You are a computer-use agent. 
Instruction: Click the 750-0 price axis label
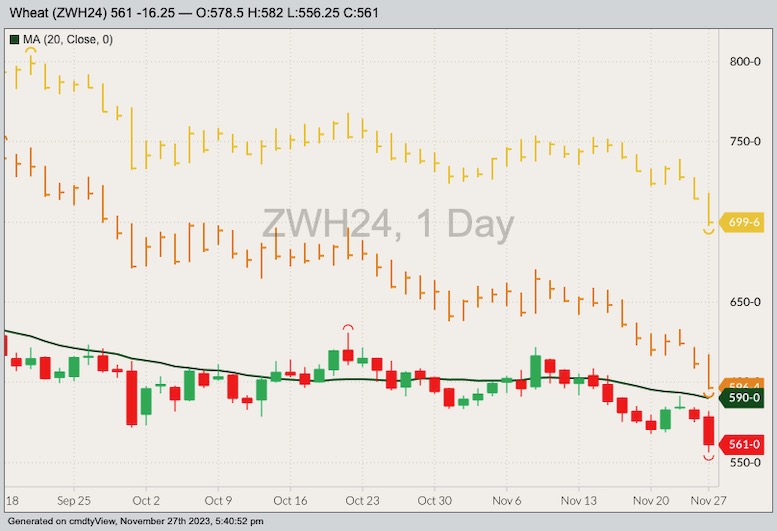[x=745, y=142]
